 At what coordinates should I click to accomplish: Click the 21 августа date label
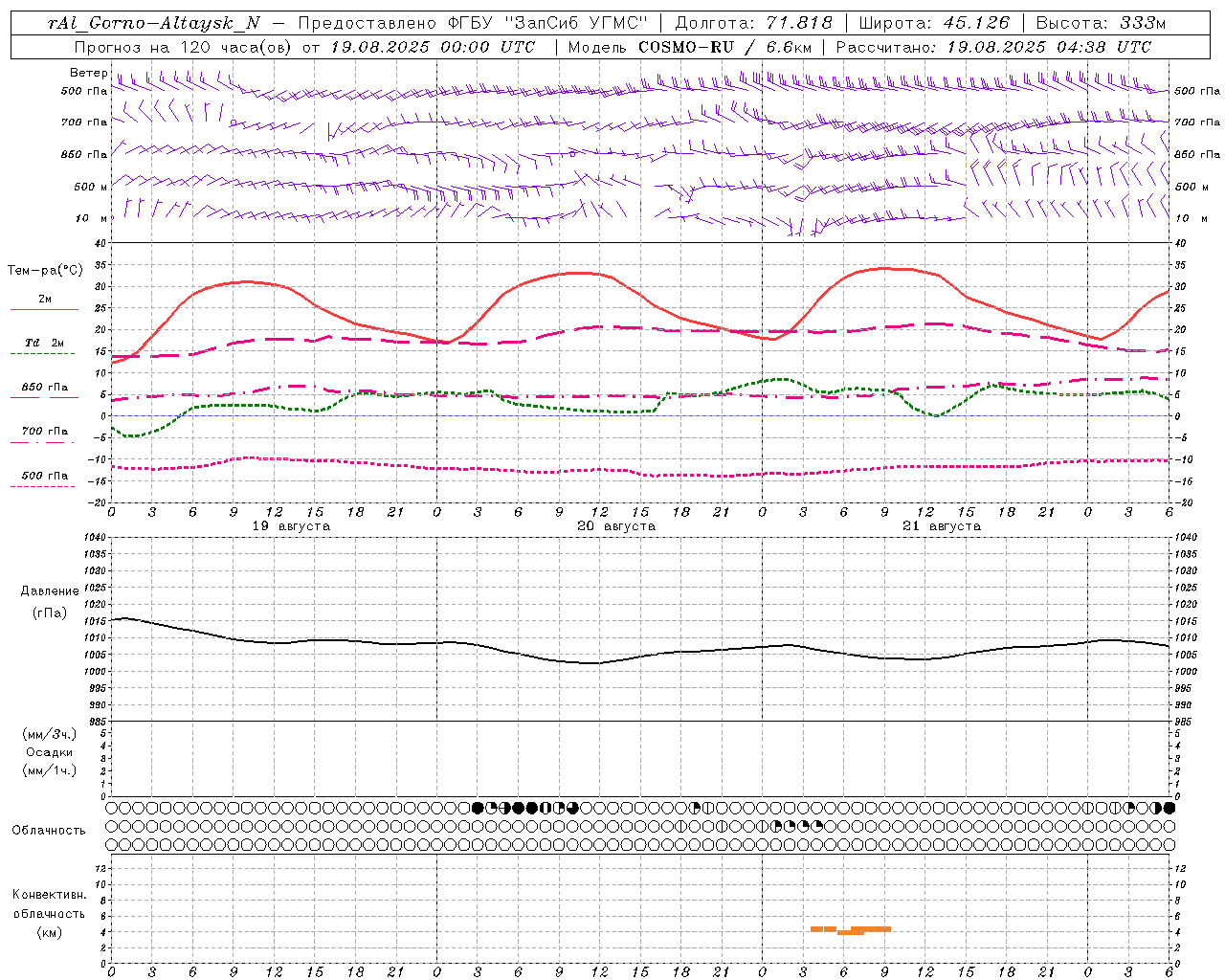pyautogui.click(x=942, y=526)
